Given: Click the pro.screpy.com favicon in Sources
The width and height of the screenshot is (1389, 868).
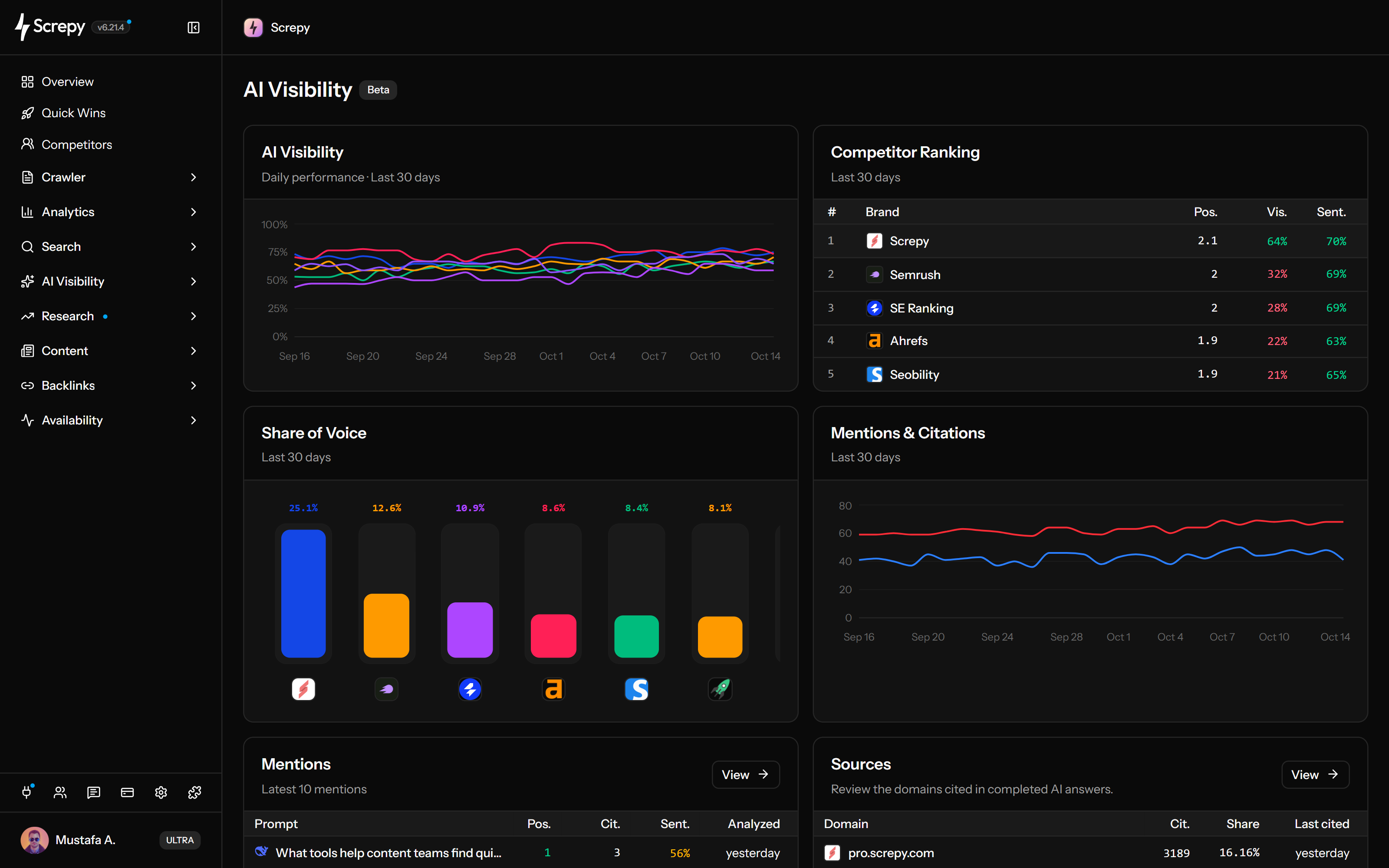Looking at the screenshot, I should pyautogui.click(x=832, y=852).
